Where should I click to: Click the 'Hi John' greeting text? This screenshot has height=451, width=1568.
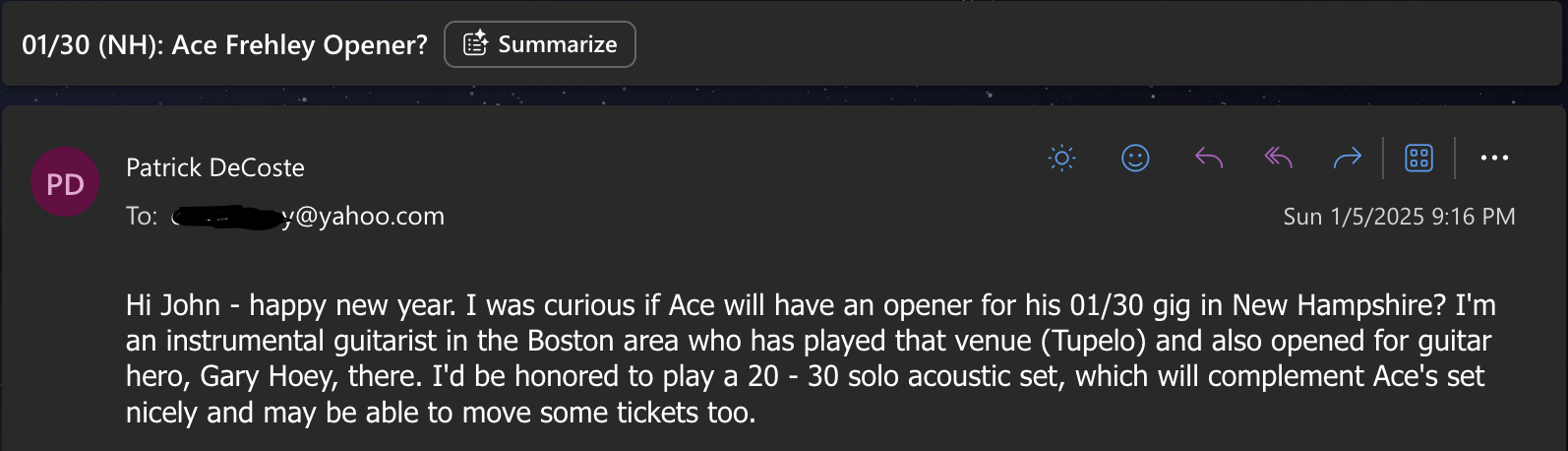pos(173,305)
